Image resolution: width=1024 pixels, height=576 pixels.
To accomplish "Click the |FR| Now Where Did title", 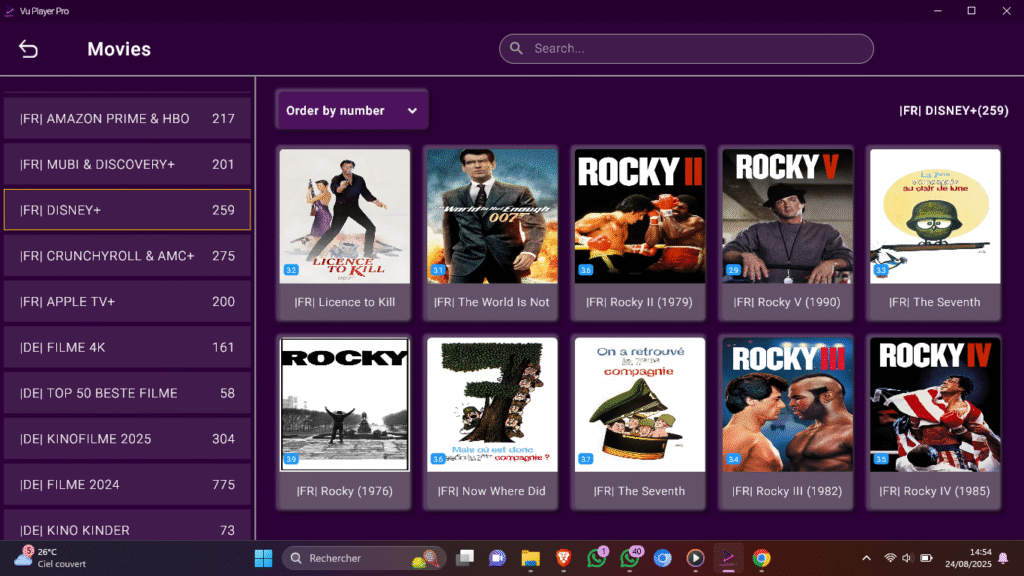I will 492,491.
